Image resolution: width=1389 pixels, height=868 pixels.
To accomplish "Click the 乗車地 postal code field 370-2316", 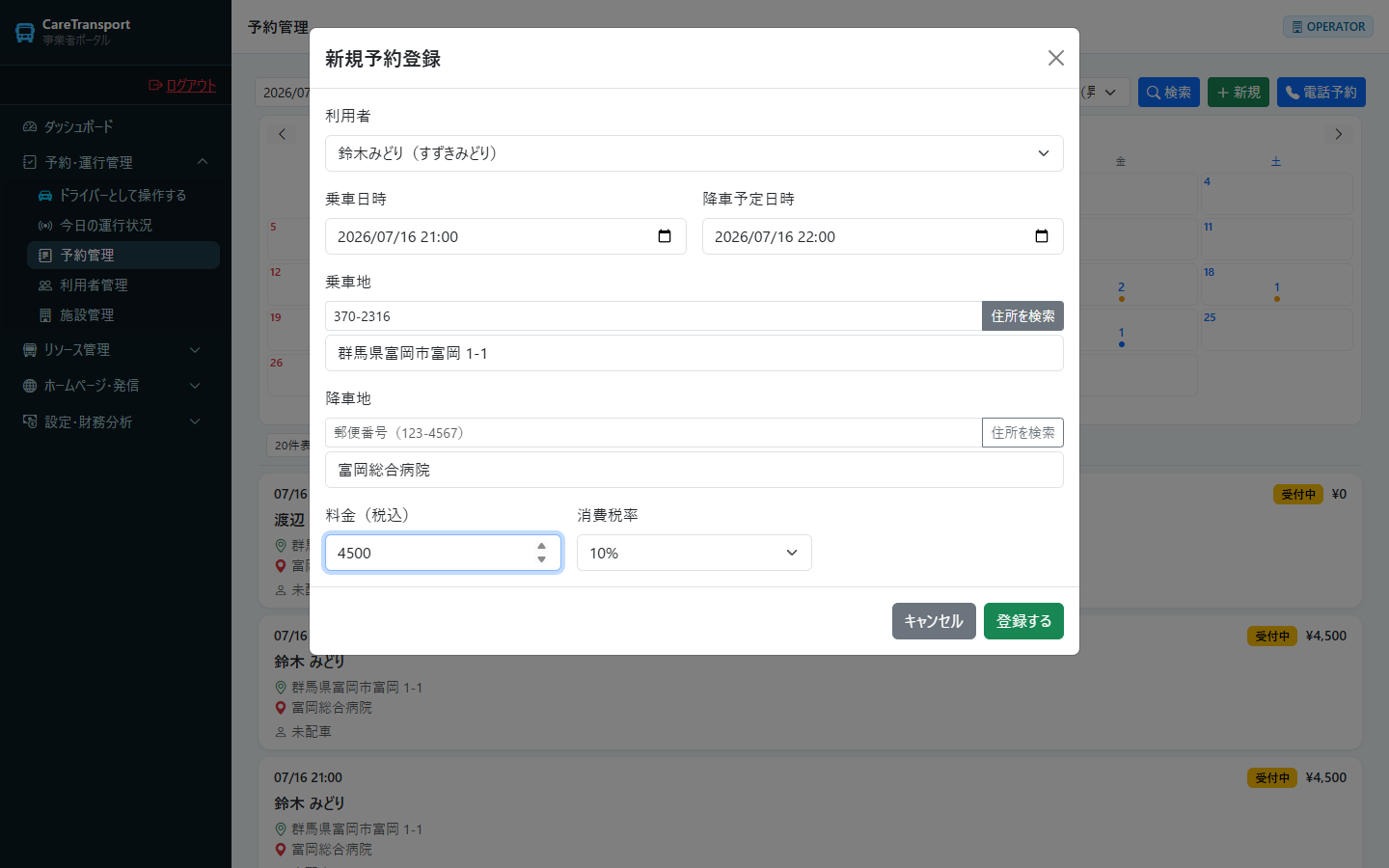I will coord(653,316).
